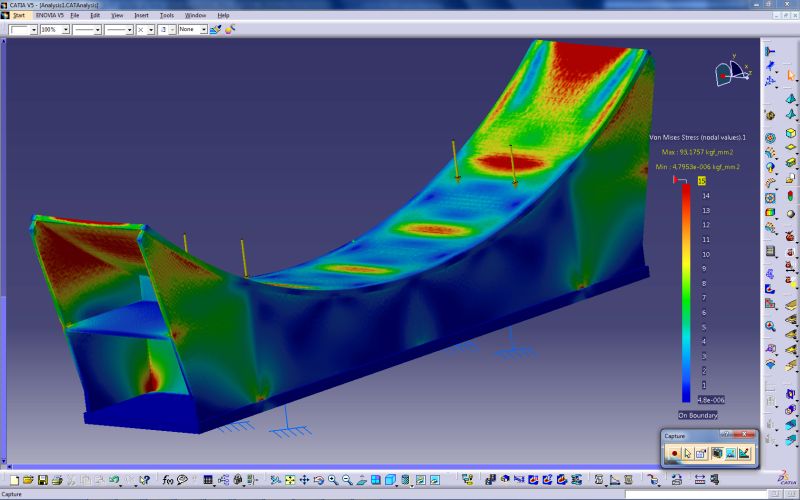800x500 pixels.
Task: Click the New file icon in bottom toolbar
Action: 15,481
